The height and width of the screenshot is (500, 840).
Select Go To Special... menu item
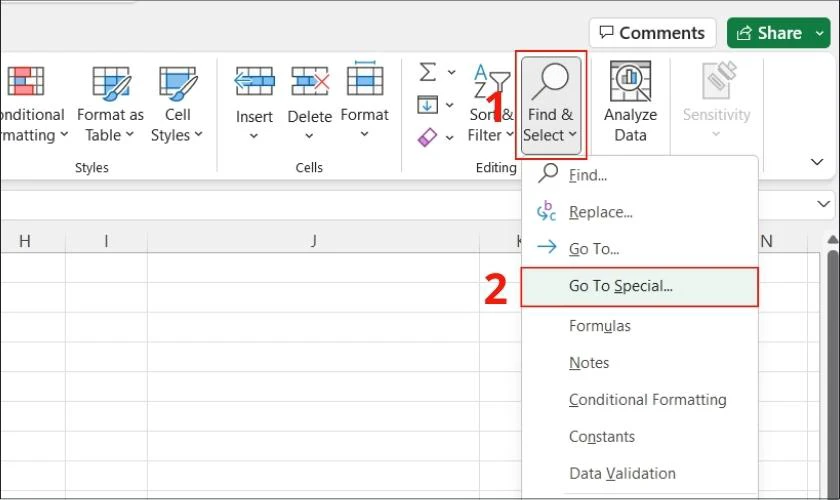[x=640, y=287]
